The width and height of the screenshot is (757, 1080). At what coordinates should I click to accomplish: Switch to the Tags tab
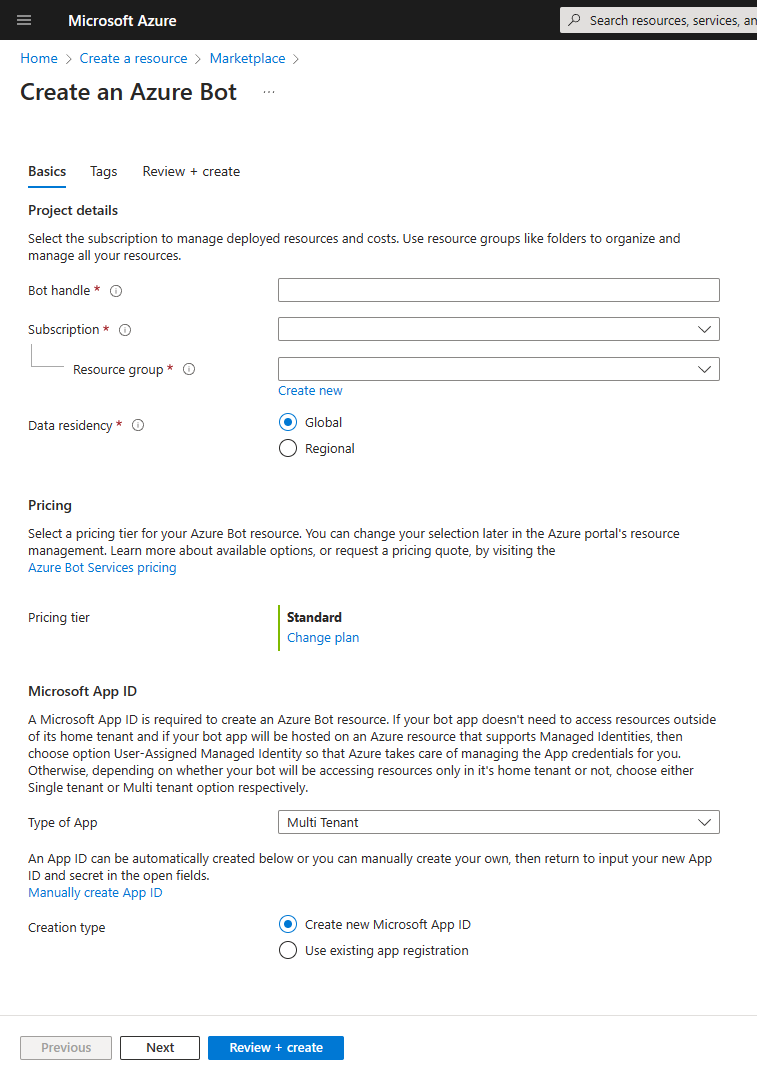(103, 171)
